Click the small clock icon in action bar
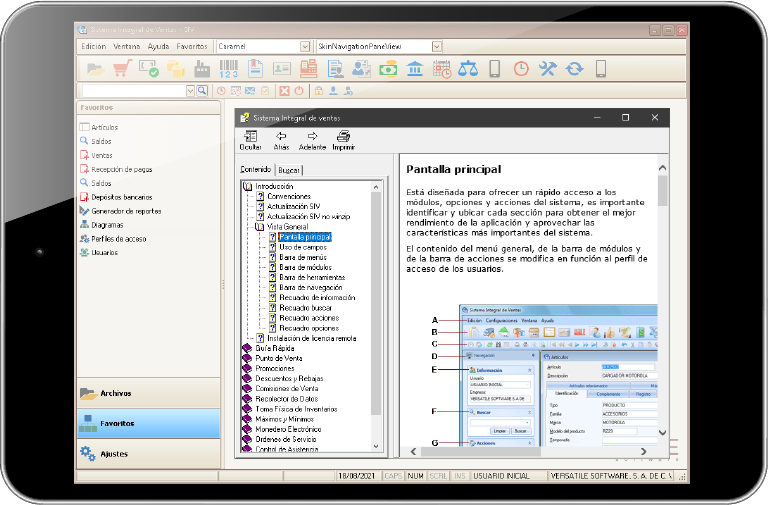The image size is (768, 505). (x=221, y=91)
